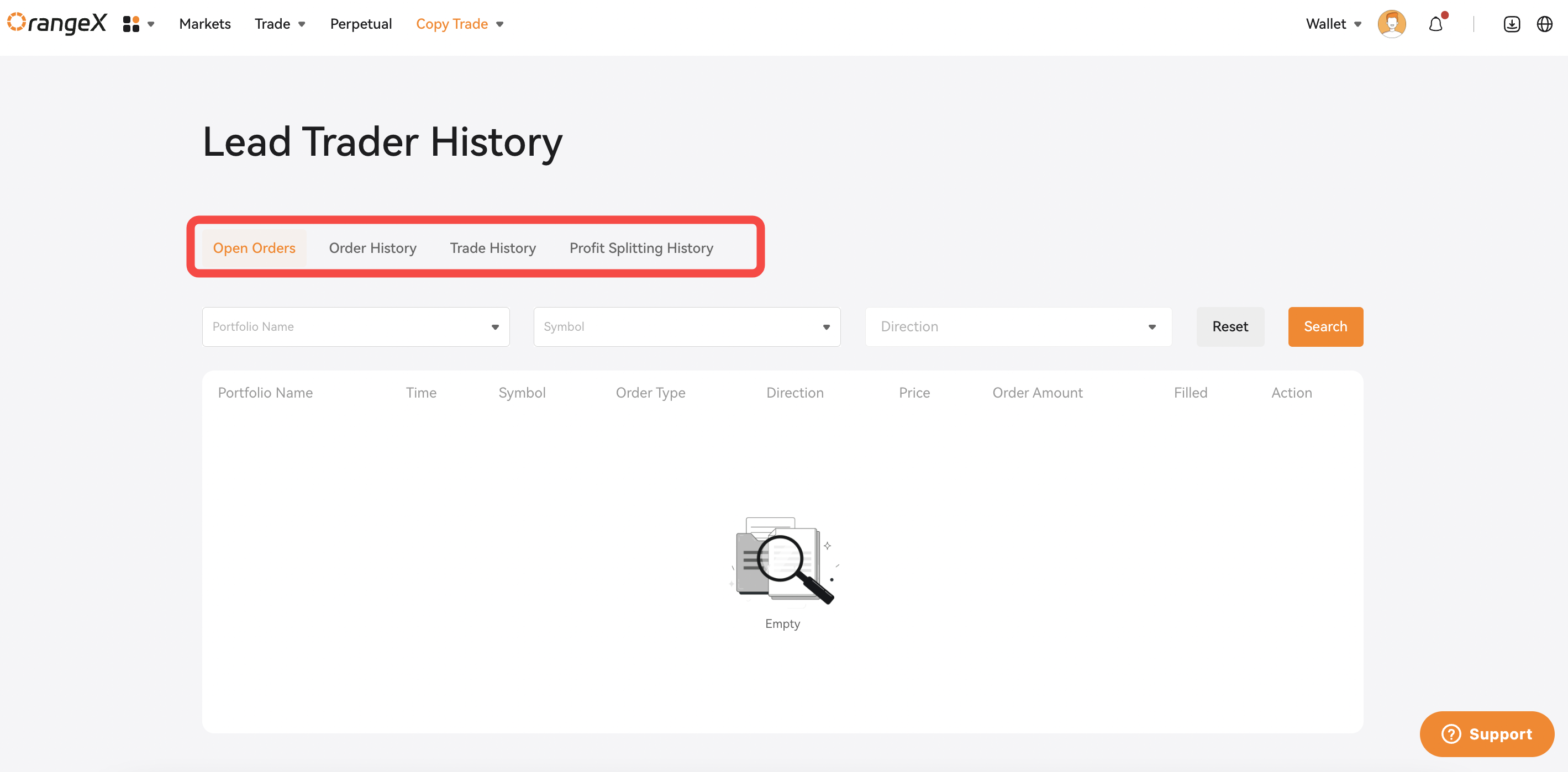
Task: Open the Portfolio Name filter dropdown
Action: pyautogui.click(x=355, y=327)
